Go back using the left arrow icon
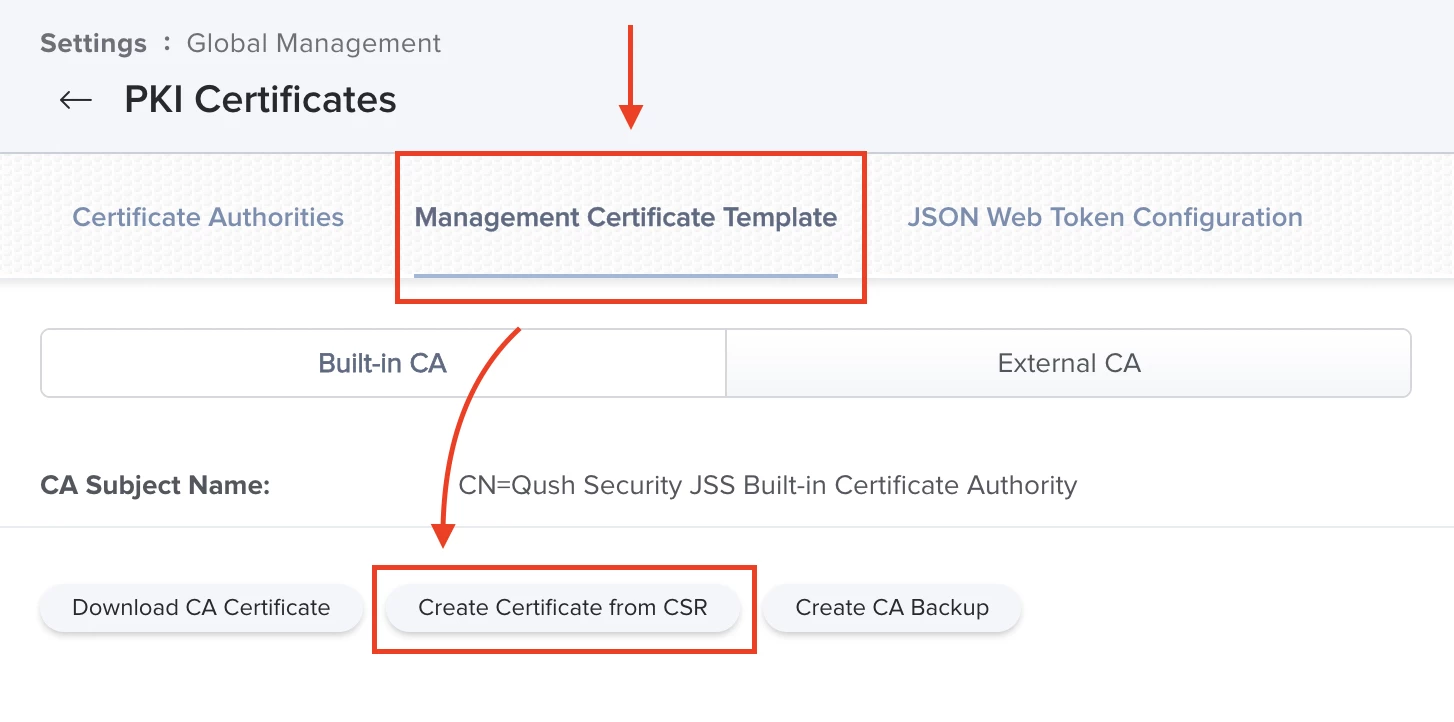This screenshot has height=722, width=1454. 76,100
